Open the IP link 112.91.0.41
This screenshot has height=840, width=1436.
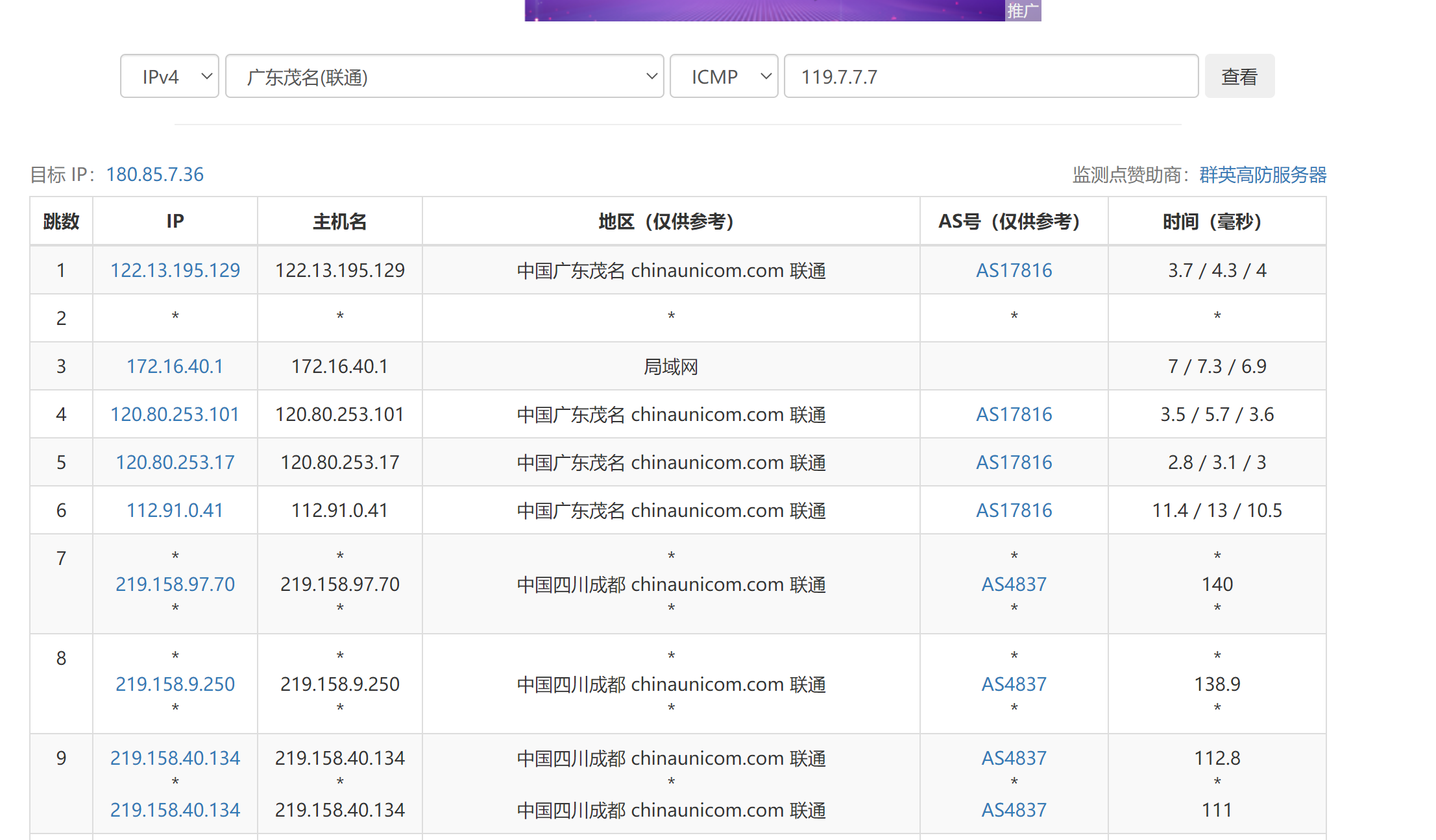pyautogui.click(x=175, y=510)
